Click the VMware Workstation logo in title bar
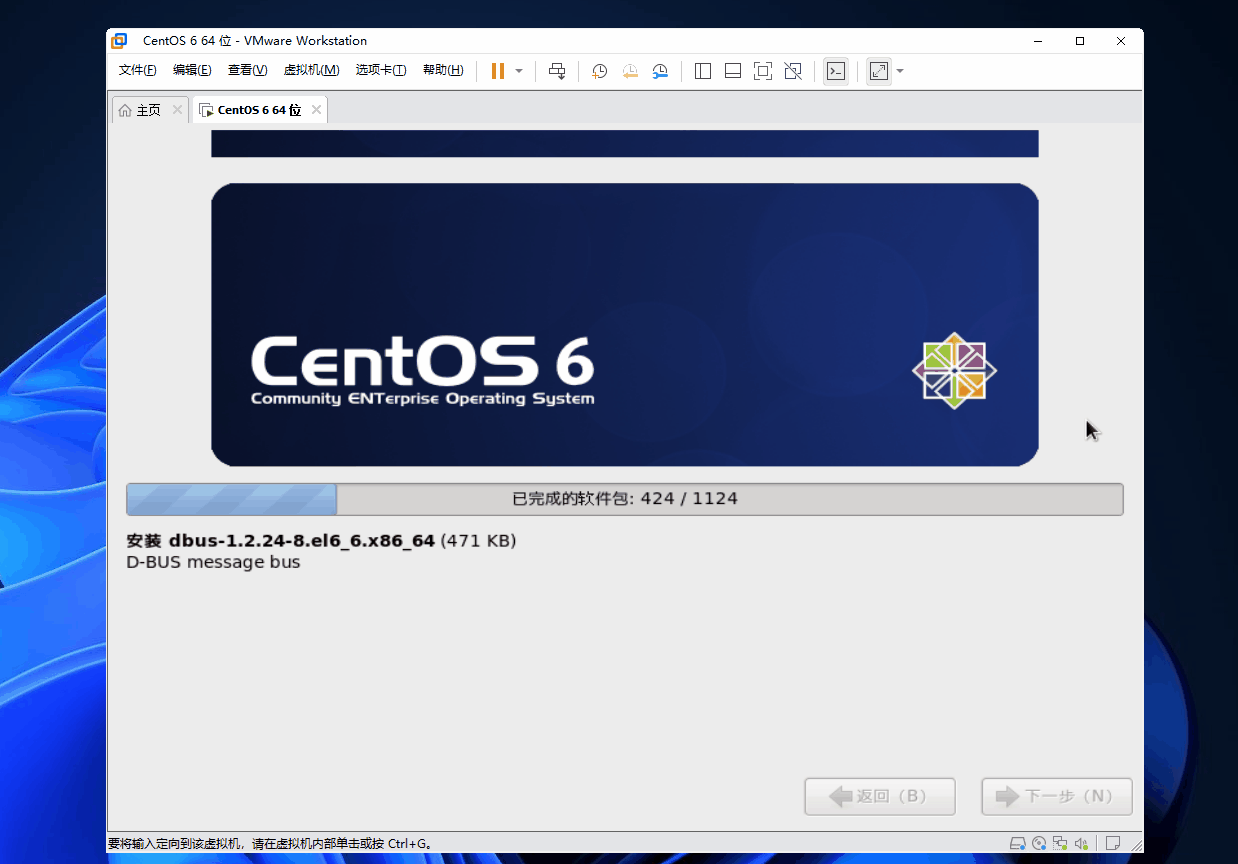 click(x=119, y=41)
